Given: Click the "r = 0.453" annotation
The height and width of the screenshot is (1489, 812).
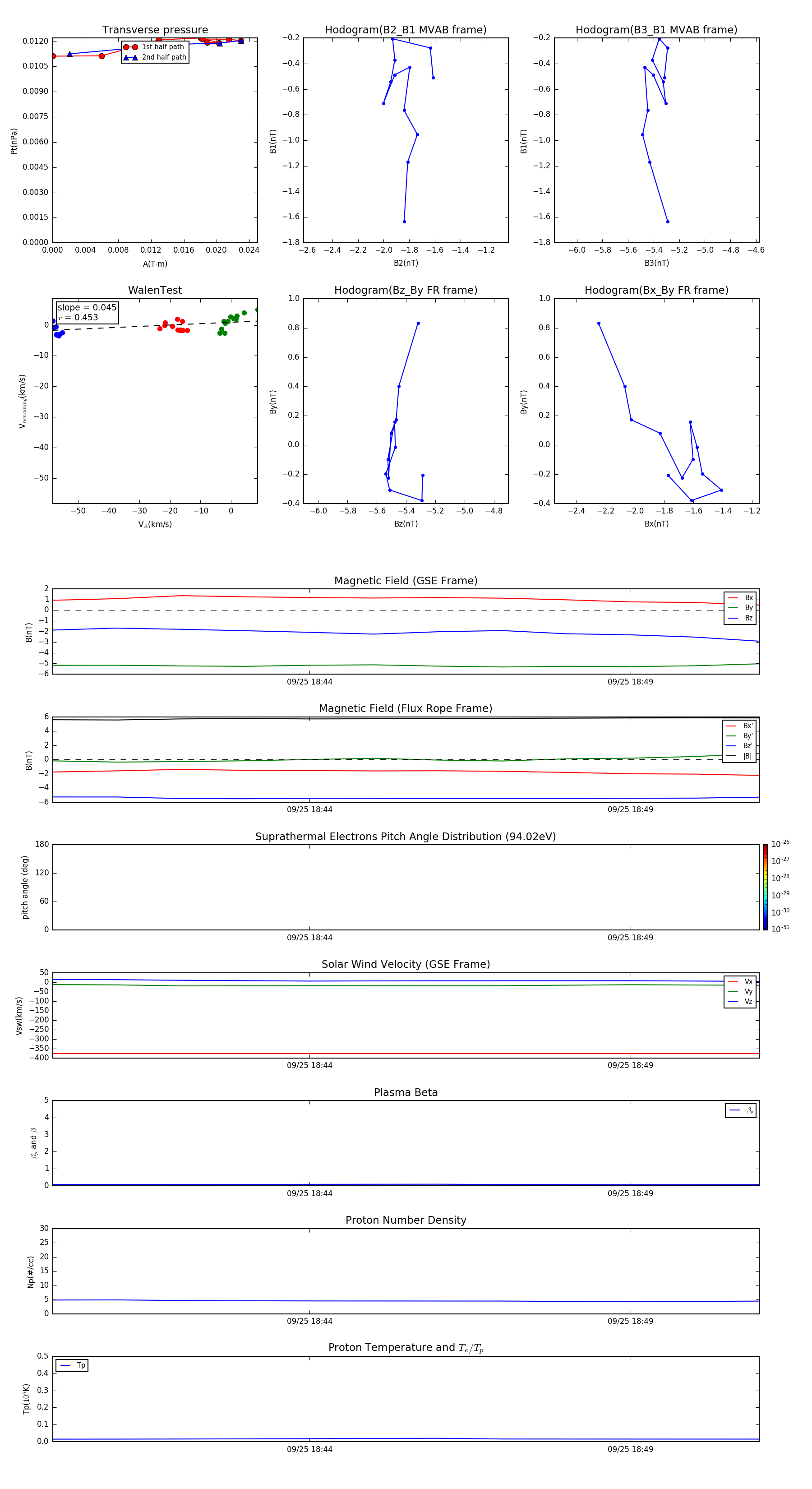Looking at the screenshot, I should (x=78, y=317).
